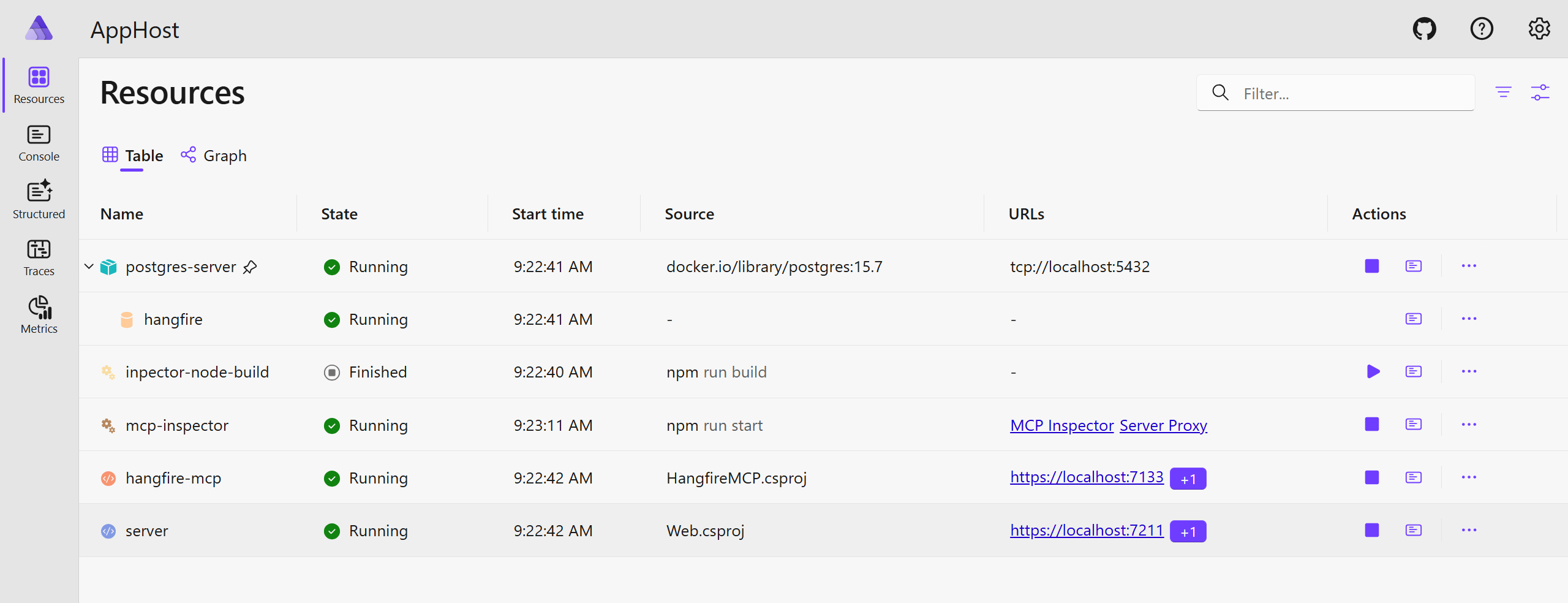
Task: Stop the postgres-server resource
Action: [x=1371, y=266]
